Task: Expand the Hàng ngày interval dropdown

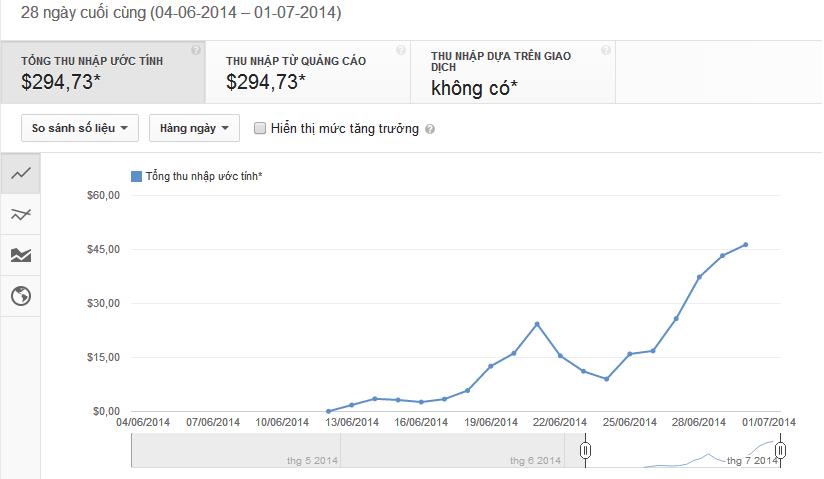Action: (194, 128)
